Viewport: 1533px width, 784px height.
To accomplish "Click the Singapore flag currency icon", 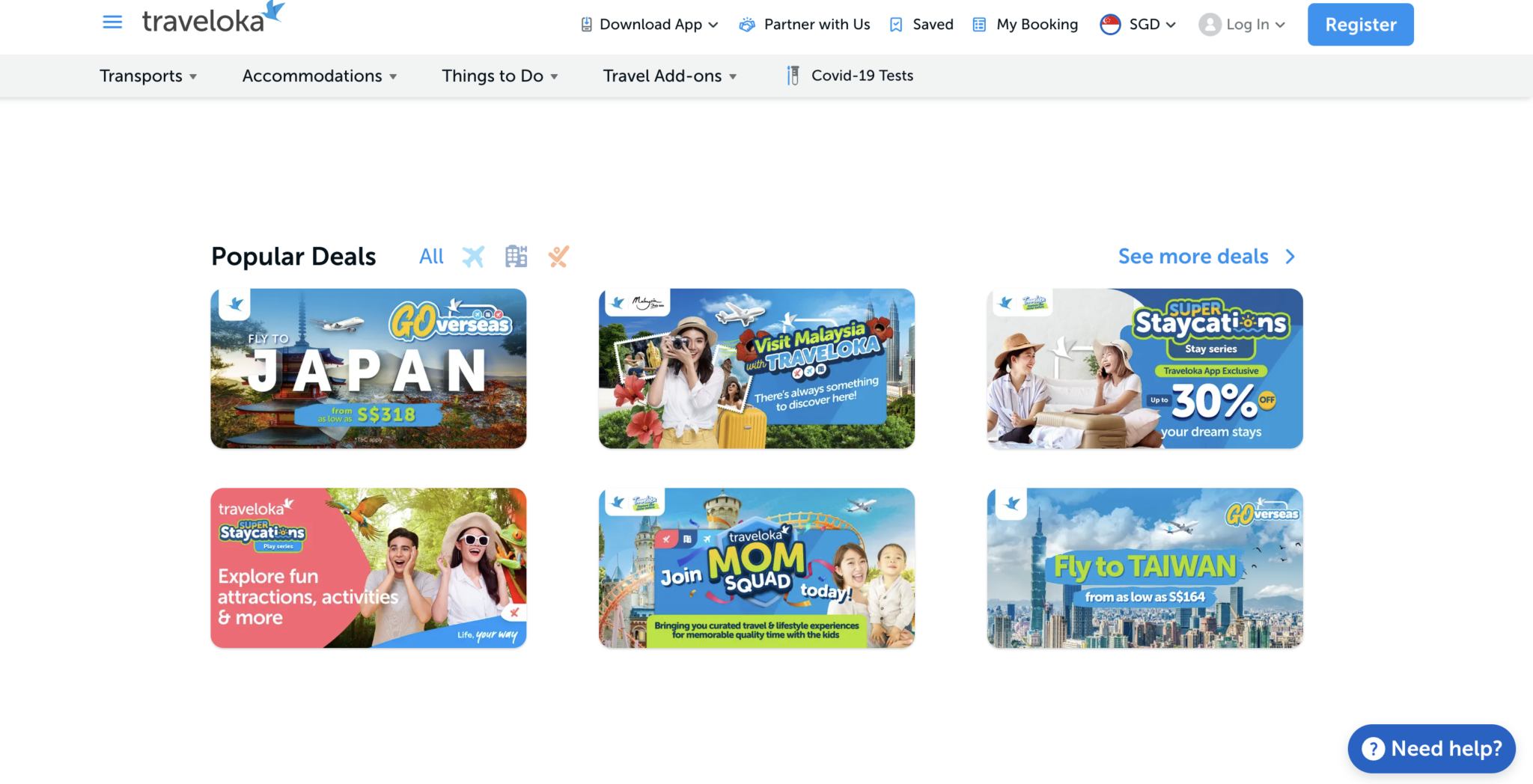I will (1110, 25).
